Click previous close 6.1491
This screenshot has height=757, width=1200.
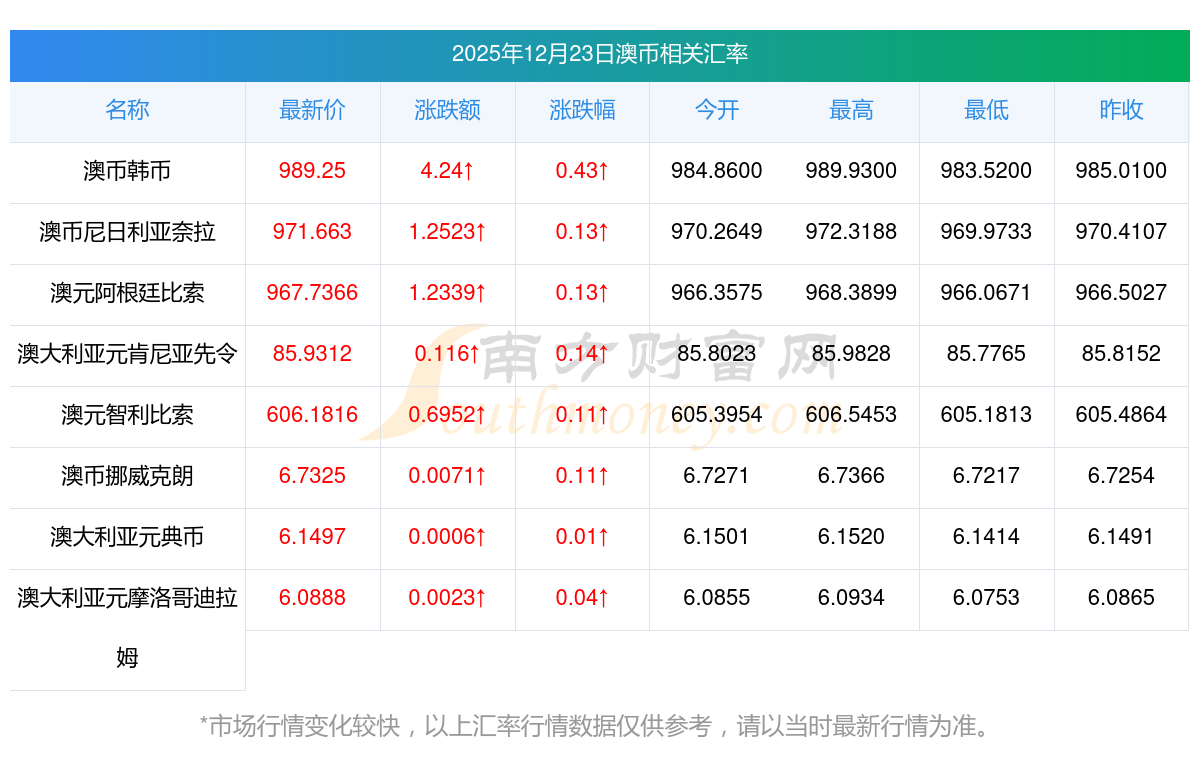1121,537
